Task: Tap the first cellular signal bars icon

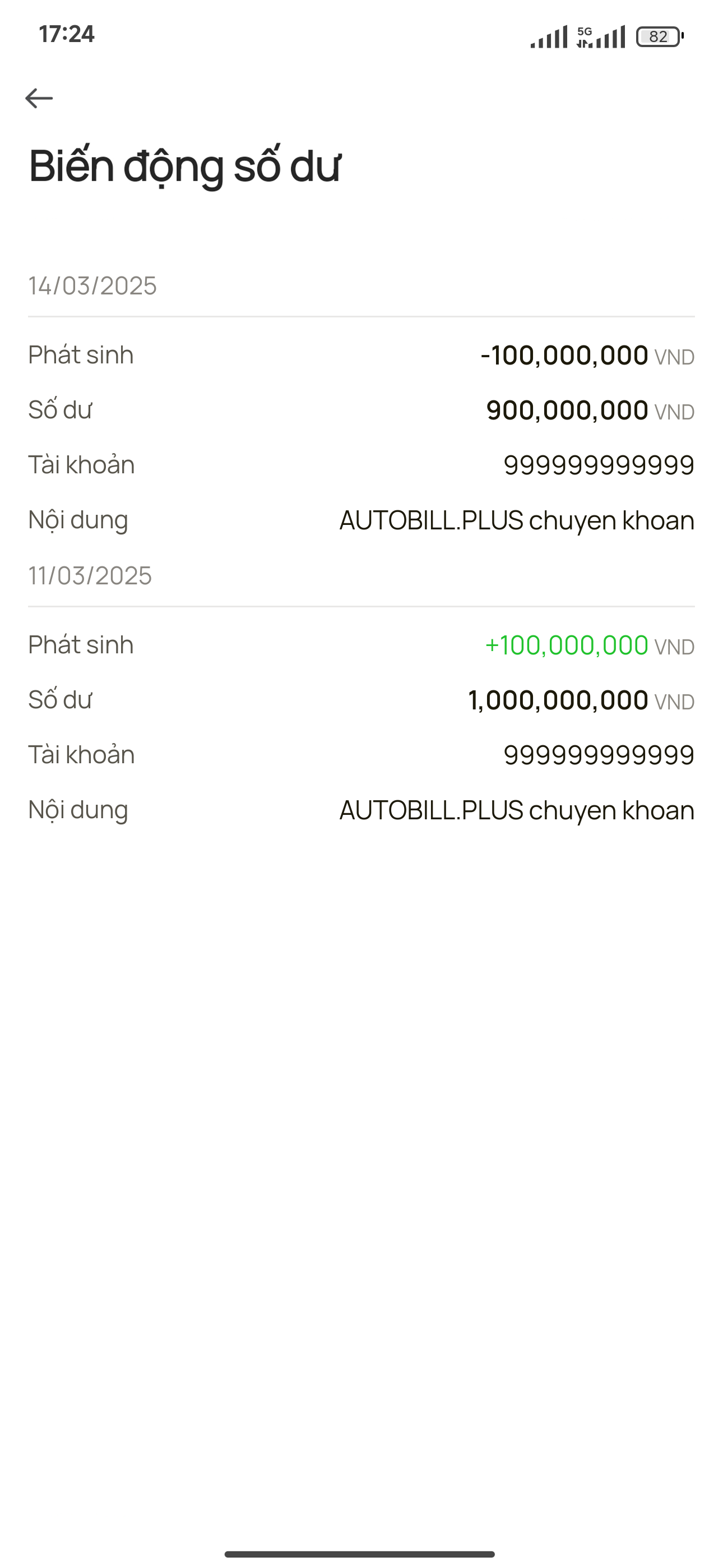Action: pos(549,36)
